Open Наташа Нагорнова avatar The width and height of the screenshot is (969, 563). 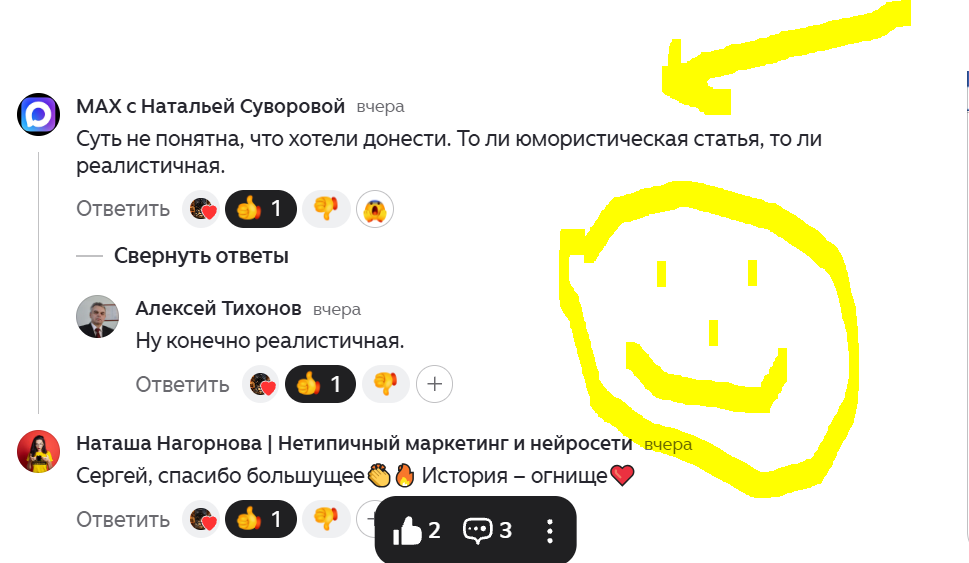(x=38, y=451)
